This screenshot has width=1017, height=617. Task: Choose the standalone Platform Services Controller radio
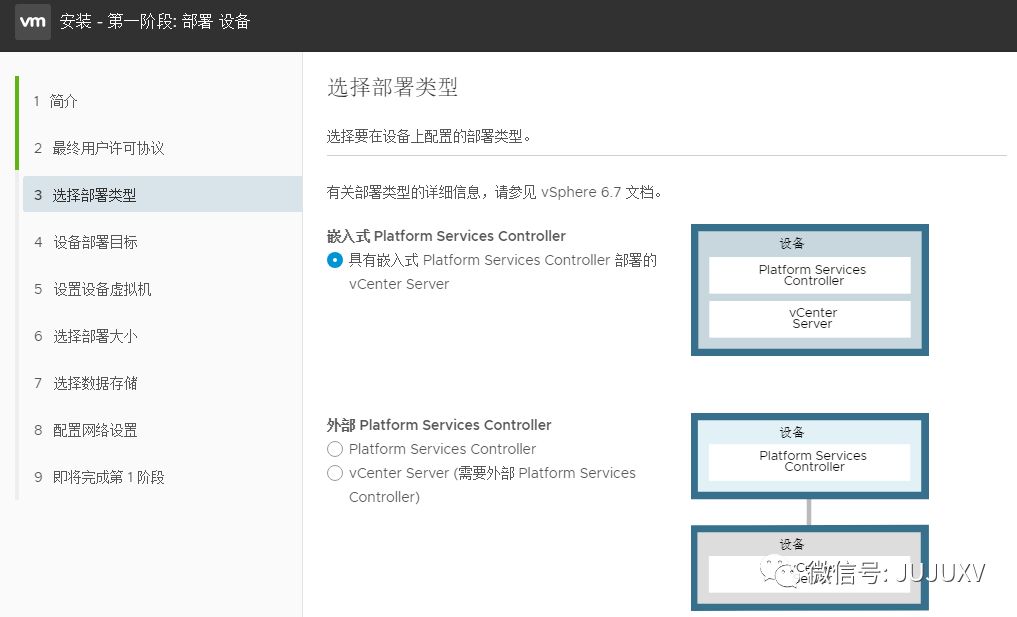pyautogui.click(x=335, y=449)
